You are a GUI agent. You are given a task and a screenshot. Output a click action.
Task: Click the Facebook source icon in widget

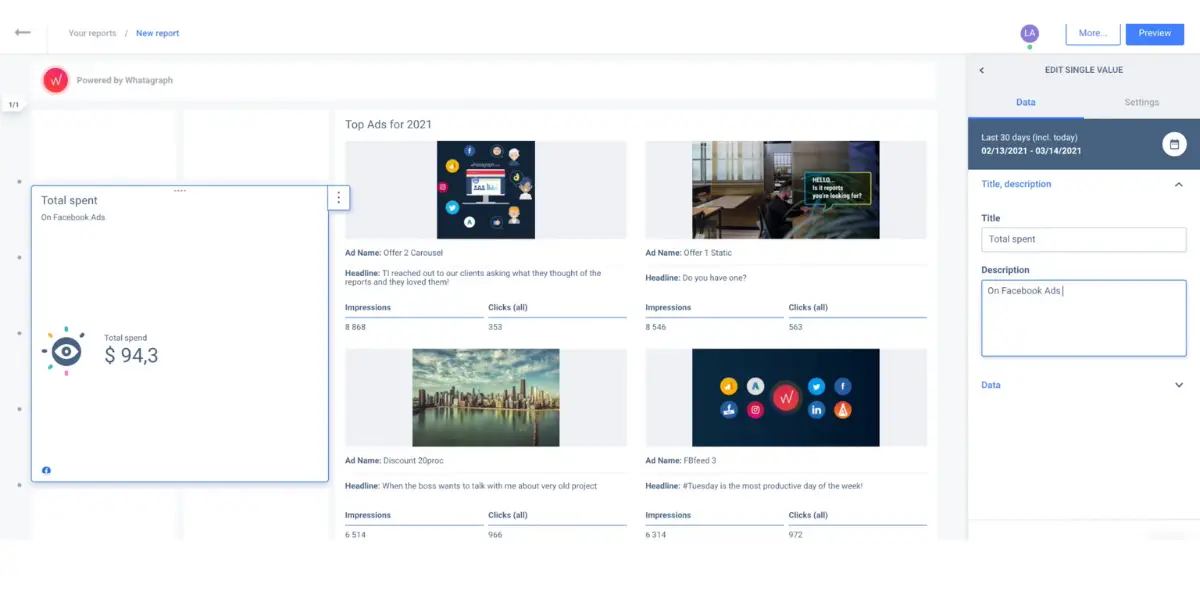tap(46, 470)
